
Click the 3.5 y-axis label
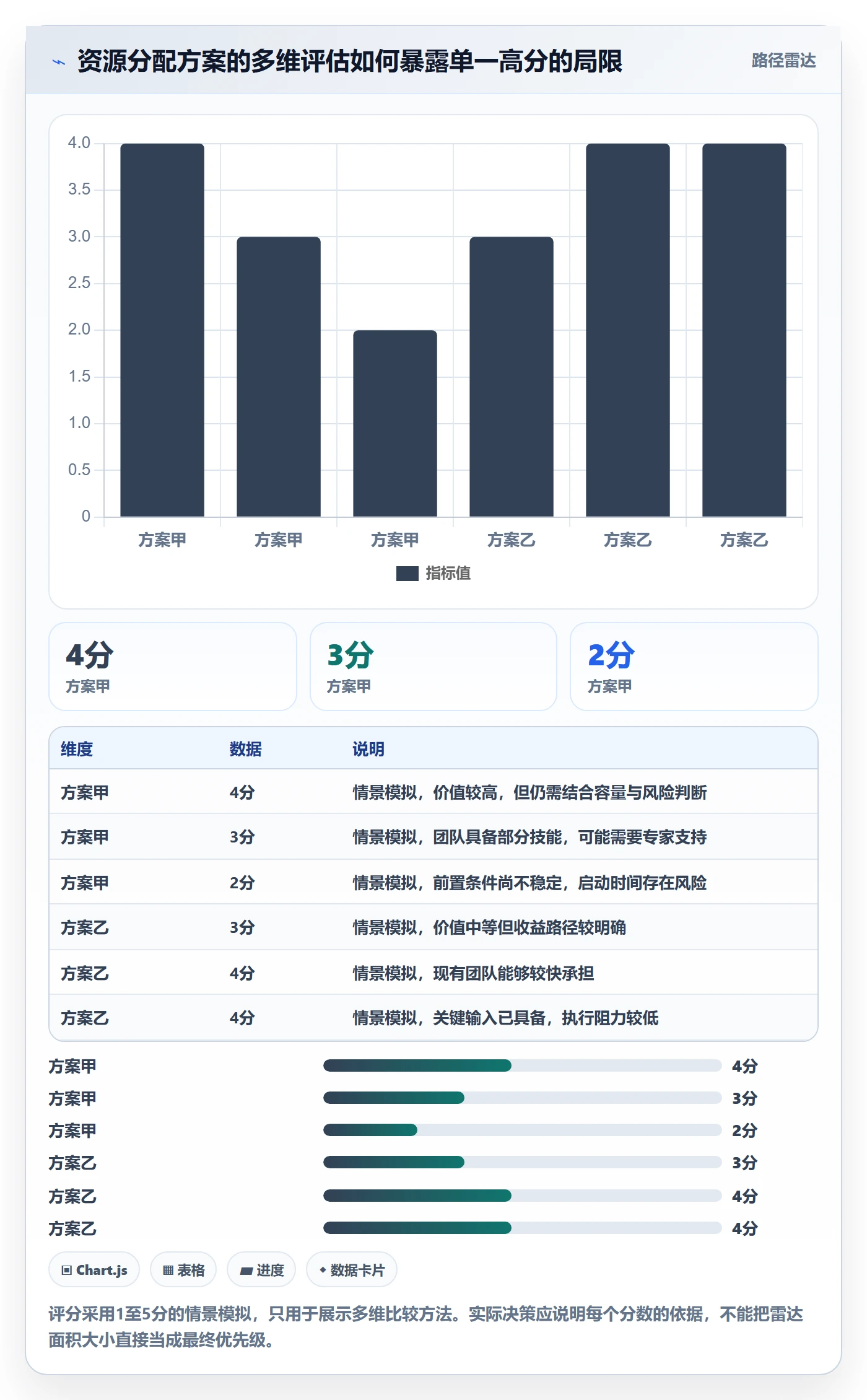coord(79,190)
